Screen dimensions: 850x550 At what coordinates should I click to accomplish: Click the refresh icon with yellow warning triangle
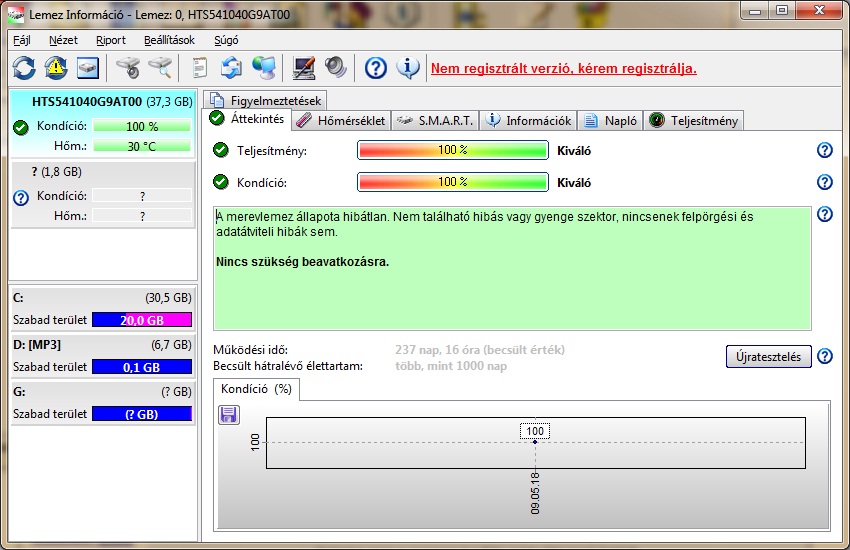pyautogui.click(x=56, y=68)
